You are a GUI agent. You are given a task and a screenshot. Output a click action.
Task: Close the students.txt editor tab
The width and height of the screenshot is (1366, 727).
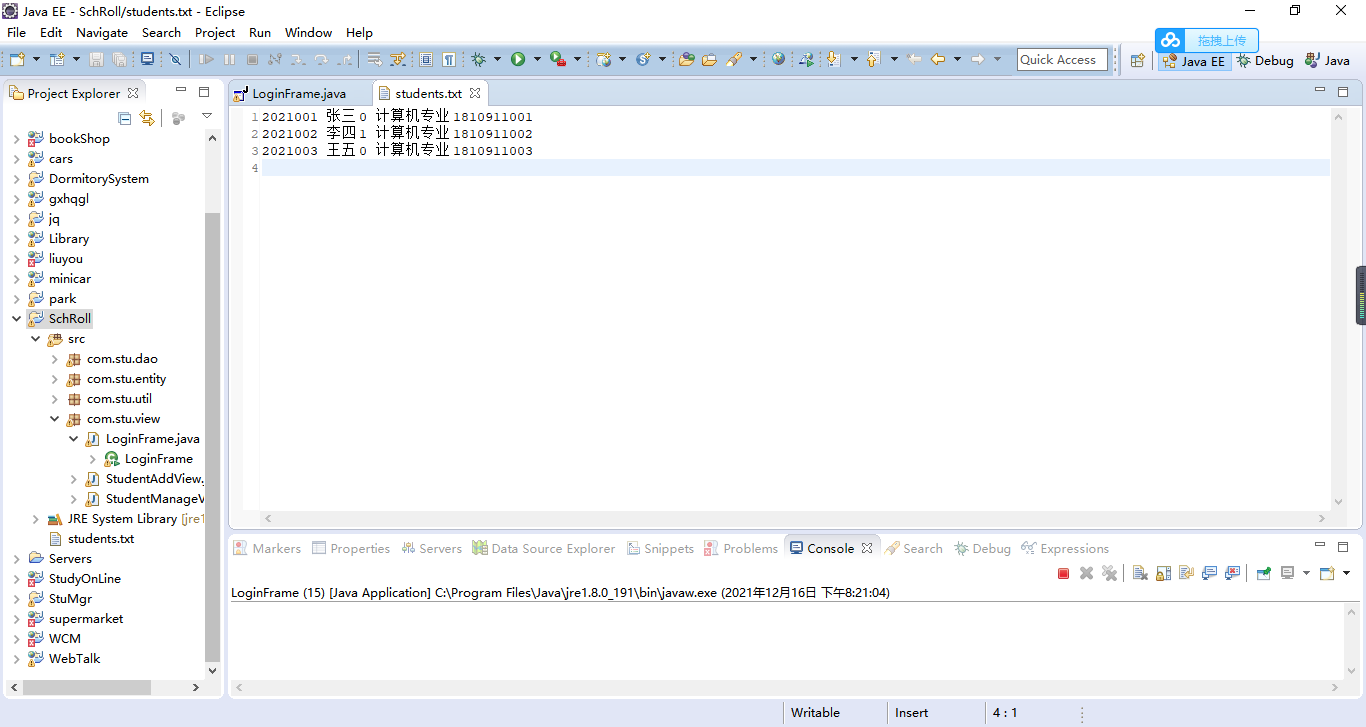tap(475, 93)
